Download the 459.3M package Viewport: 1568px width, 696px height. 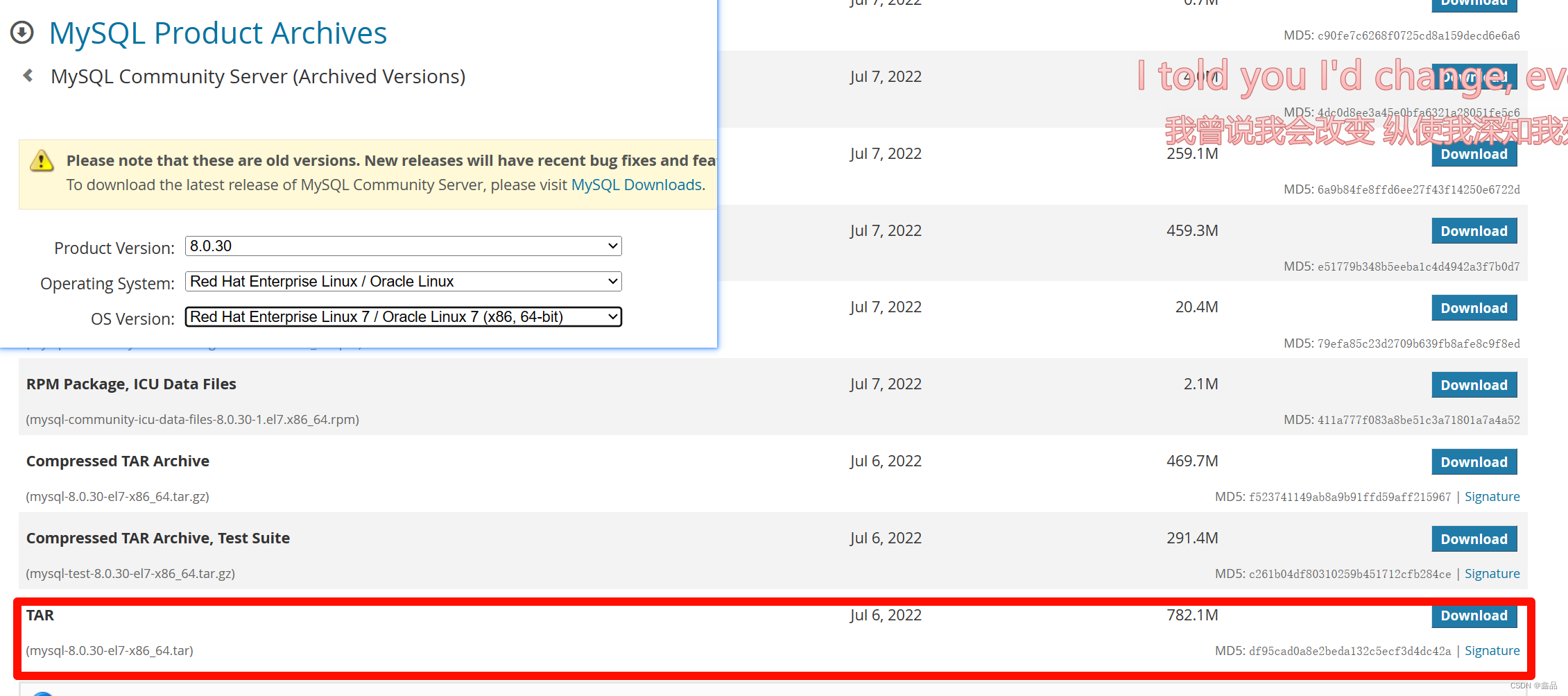coord(1474,231)
